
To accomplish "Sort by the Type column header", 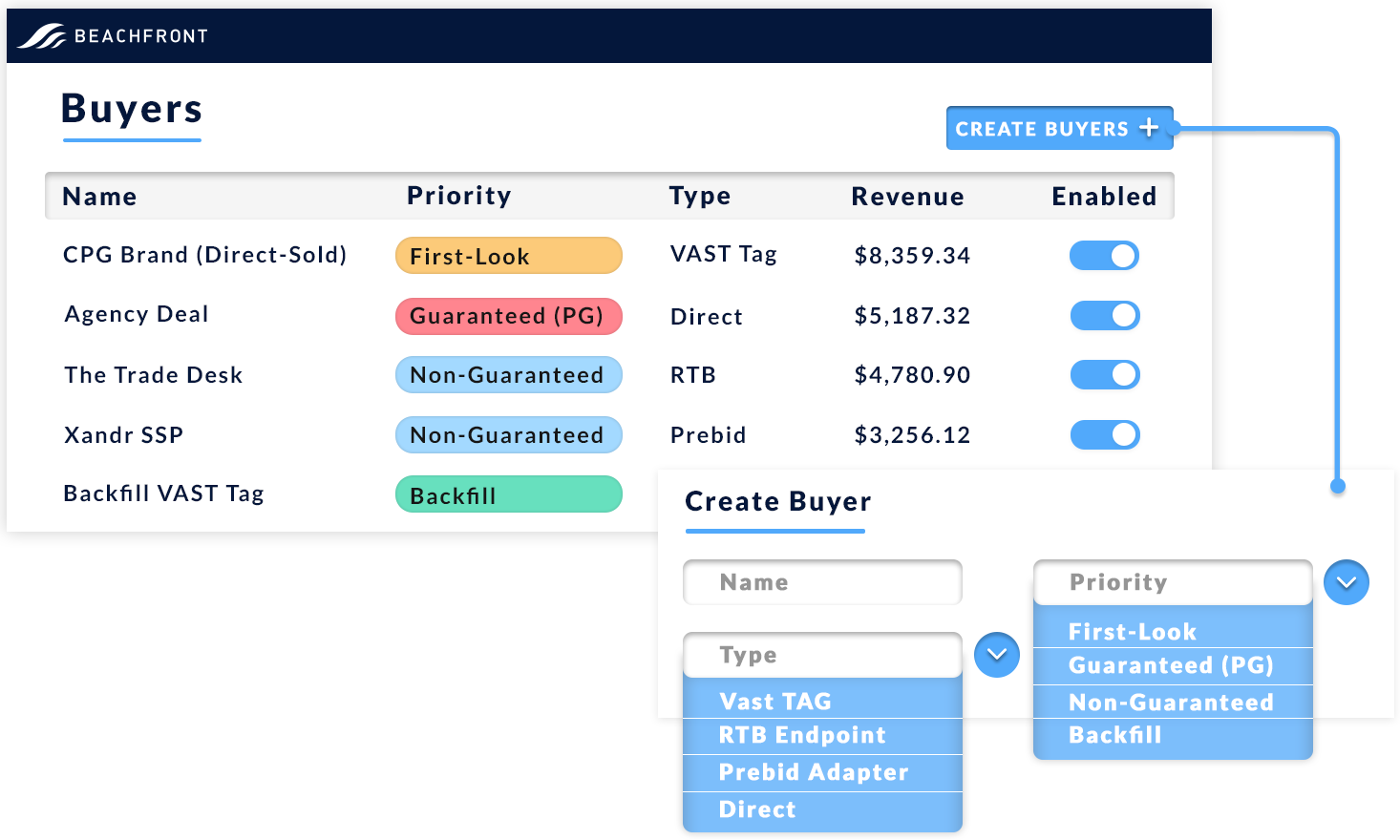I will 699,196.
